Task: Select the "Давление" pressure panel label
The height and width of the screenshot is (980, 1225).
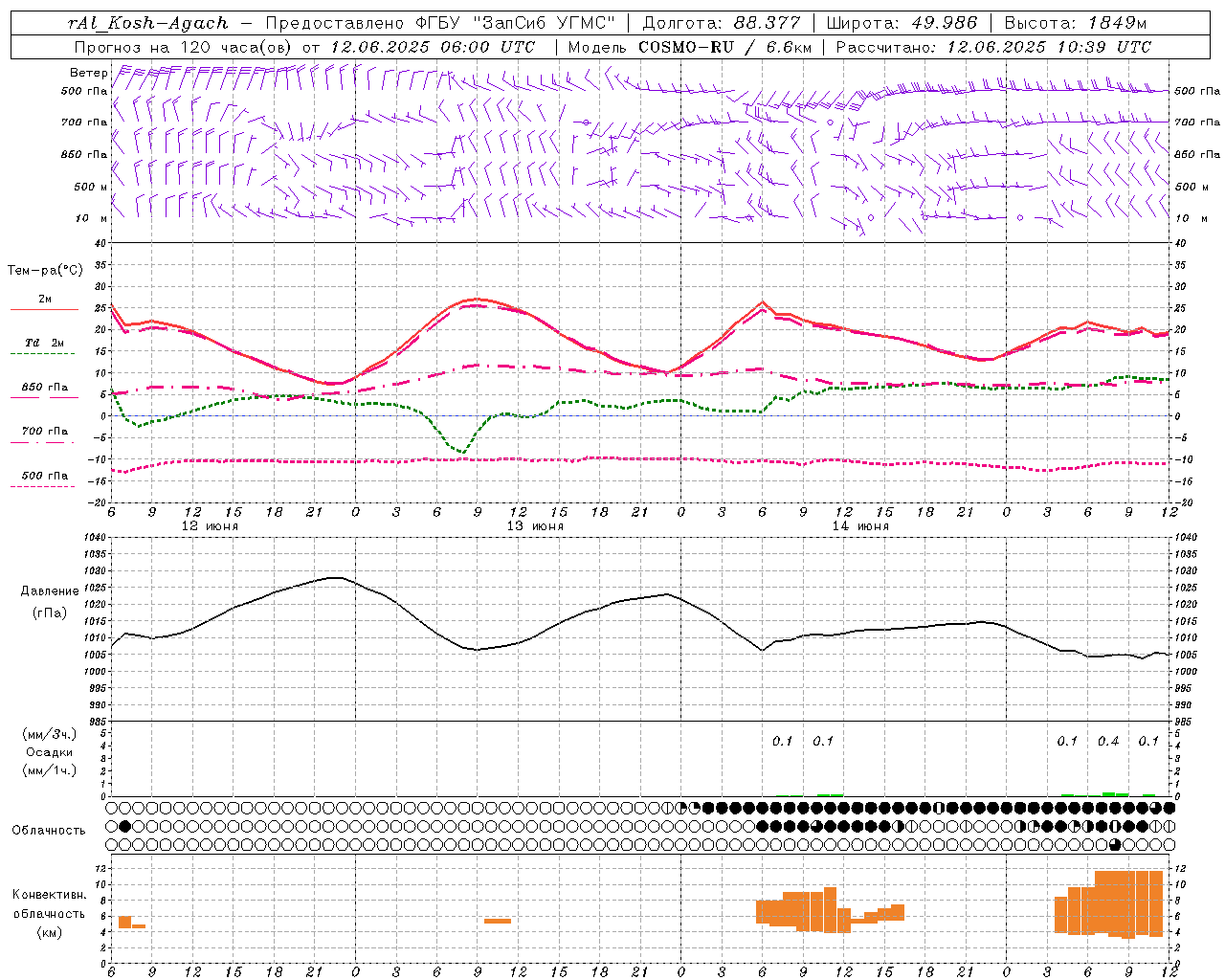Action: click(50, 591)
